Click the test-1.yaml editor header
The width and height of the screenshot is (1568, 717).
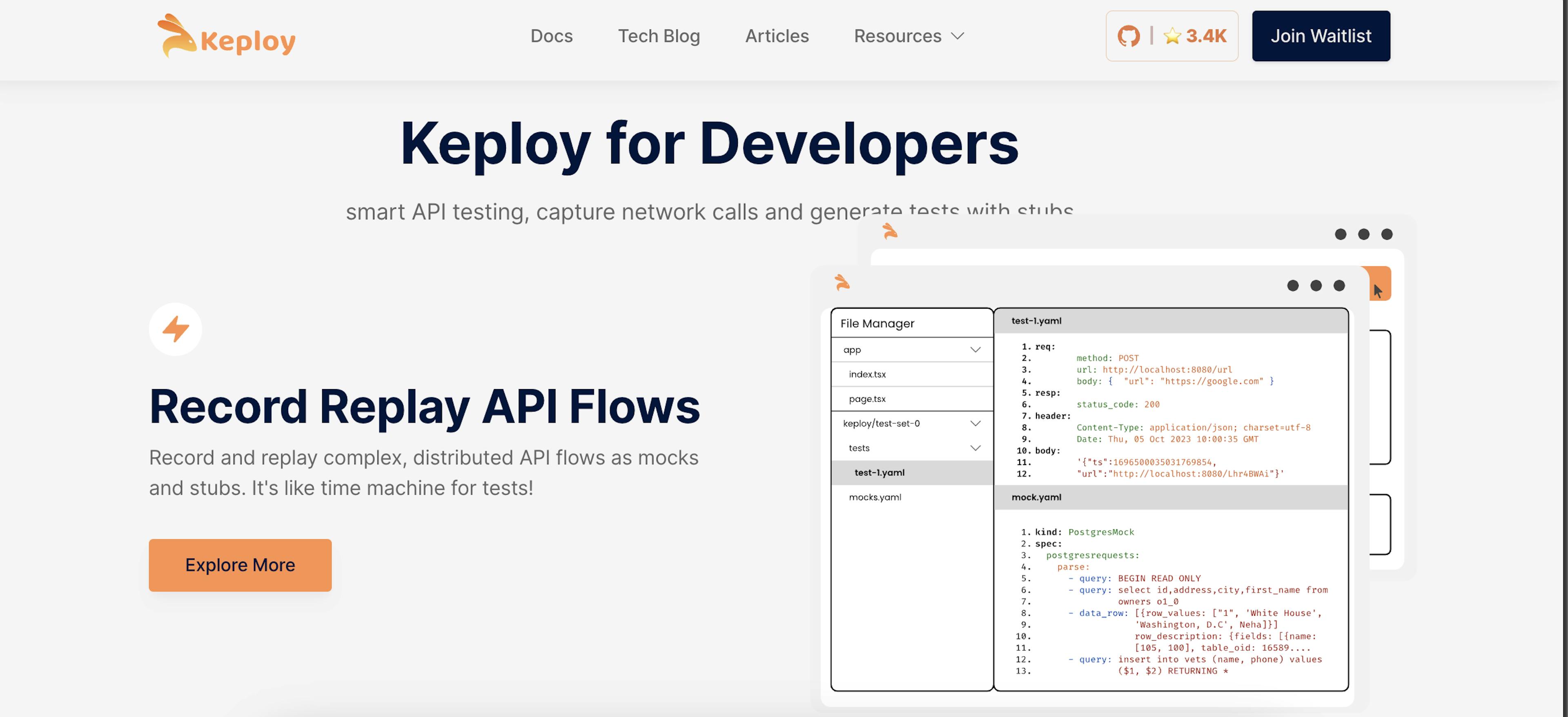[1171, 321]
